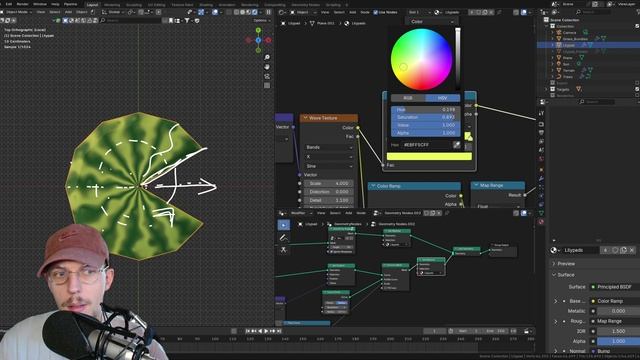
Task: Open the Select menu in the 3D viewport header
Action: click(x=54, y=12)
